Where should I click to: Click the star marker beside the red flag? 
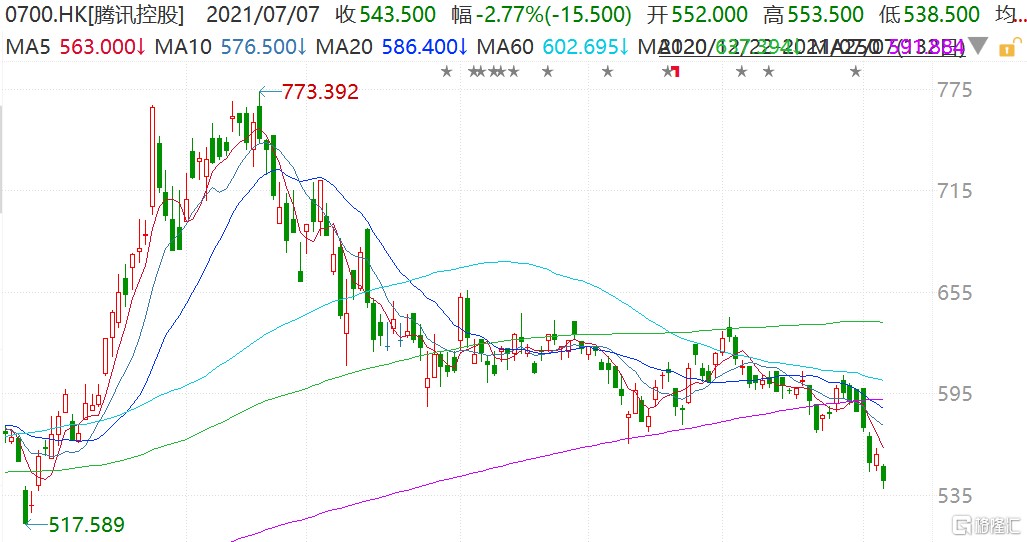pos(667,71)
